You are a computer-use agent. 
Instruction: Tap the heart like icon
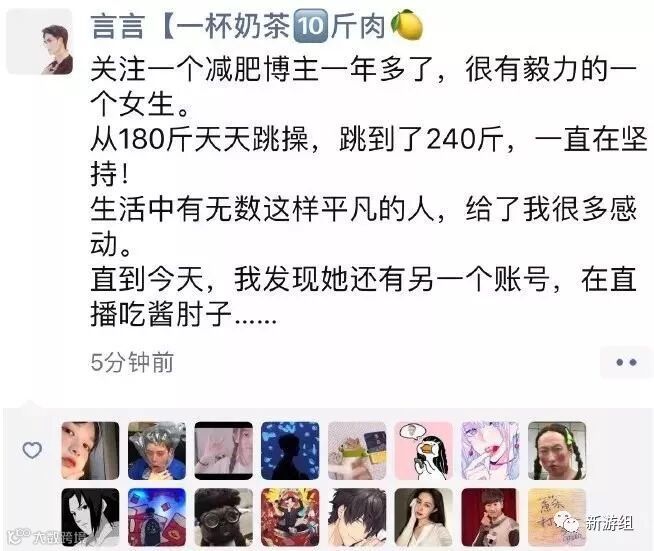pyautogui.click(x=32, y=450)
